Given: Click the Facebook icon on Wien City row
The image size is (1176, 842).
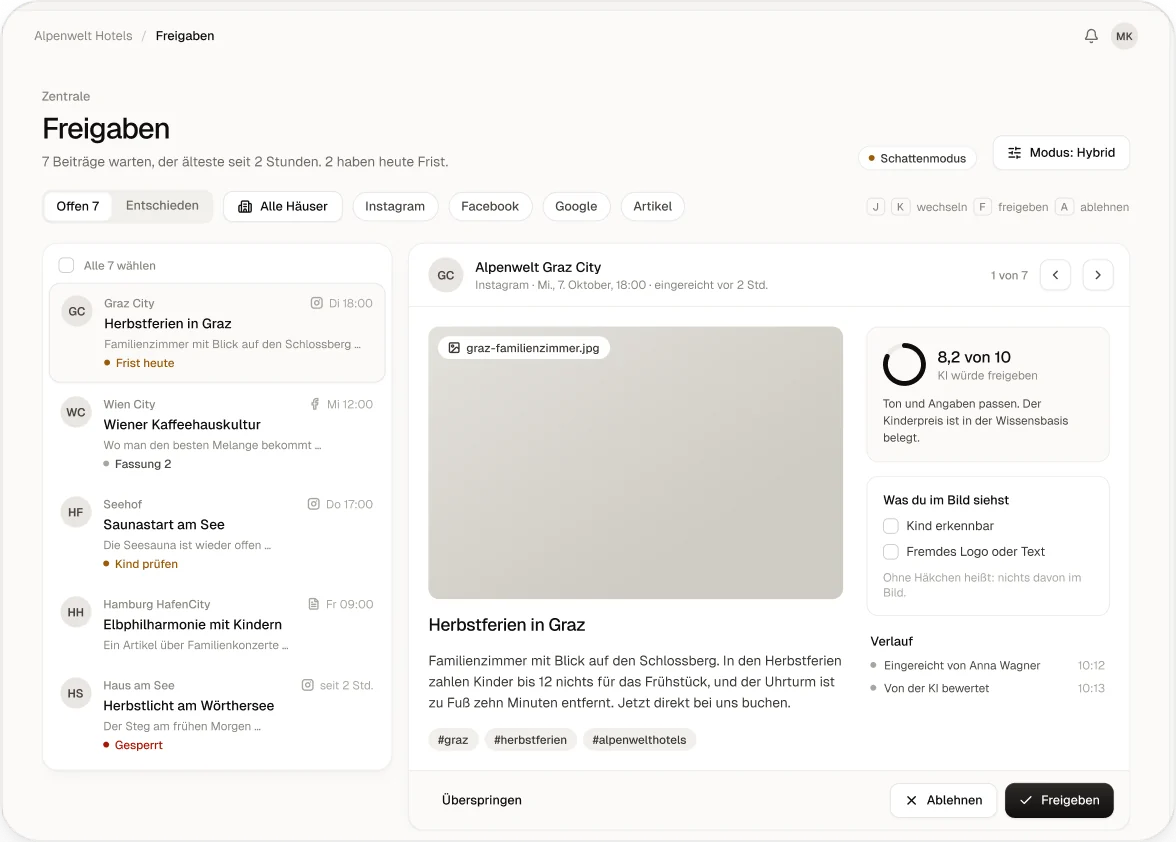Looking at the screenshot, I should [315, 404].
